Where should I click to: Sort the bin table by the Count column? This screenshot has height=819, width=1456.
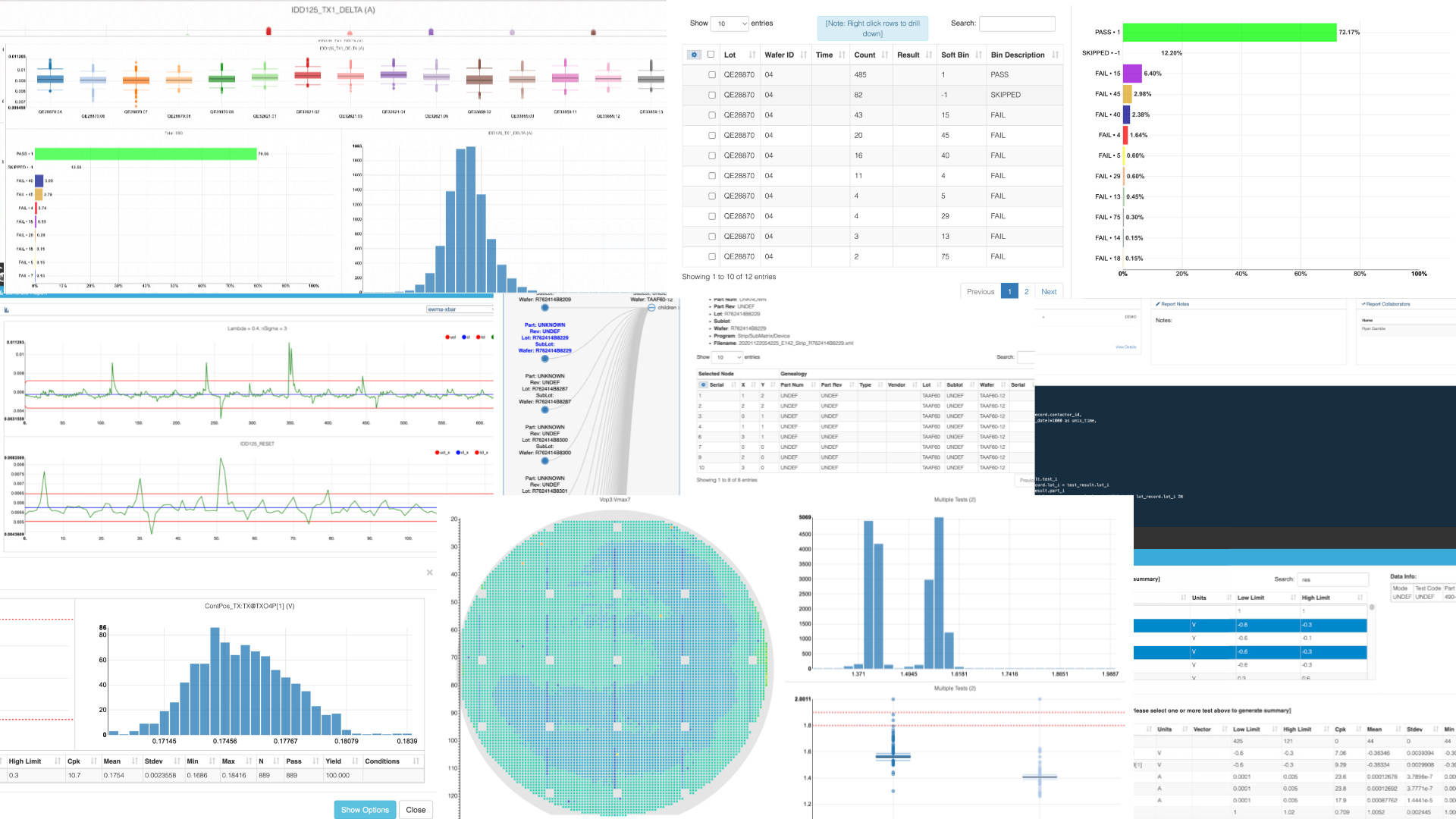tap(871, 55)
